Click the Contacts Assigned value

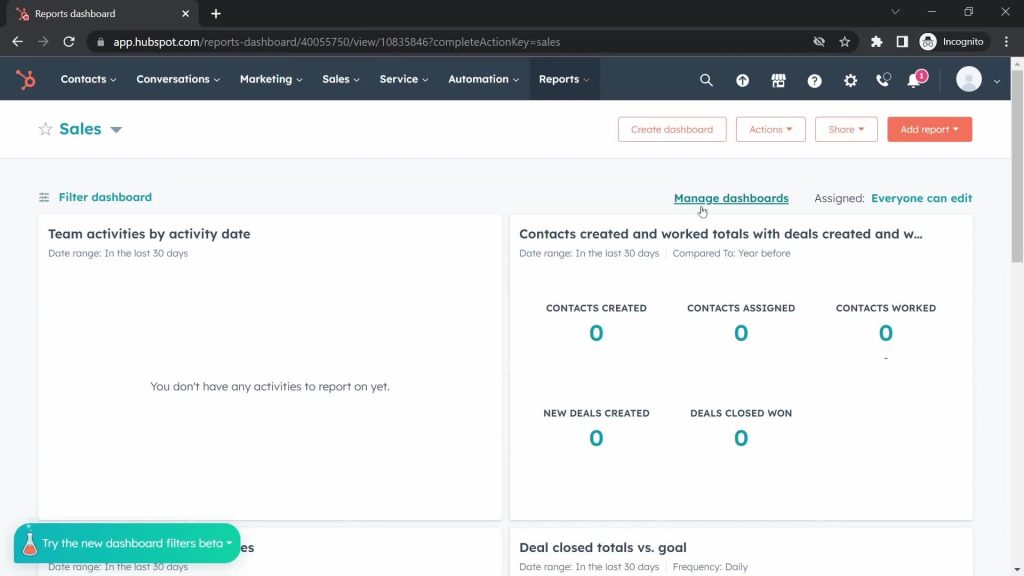(x=741, y=333)
